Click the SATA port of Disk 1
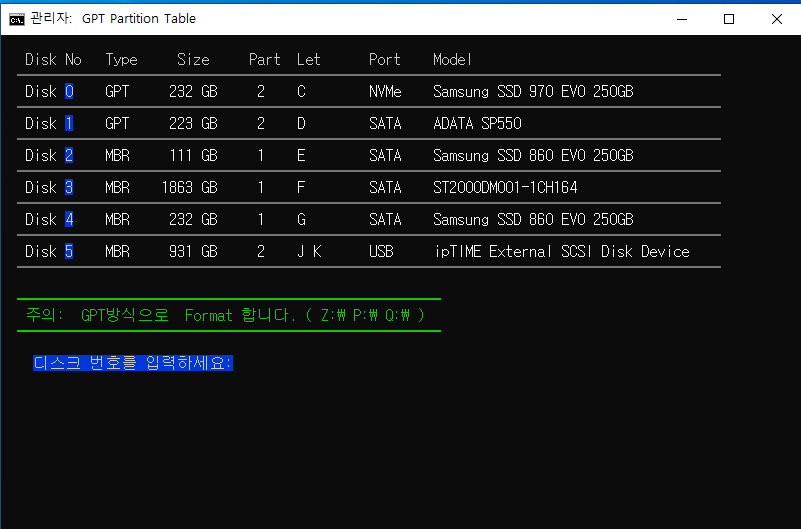Screen dimensions: 801x529 [385, 124]
